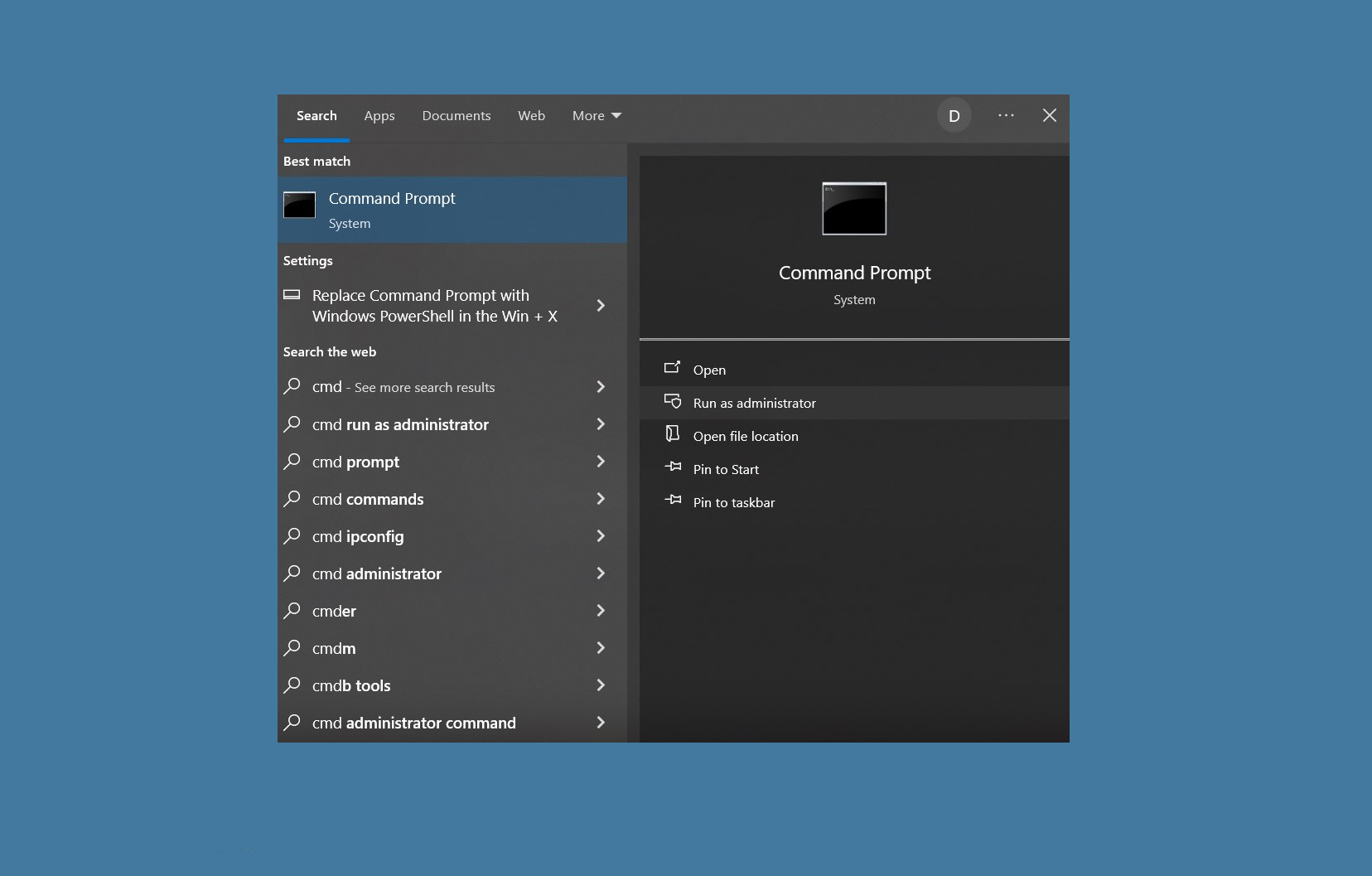The height and width of the screenshot is (876, 1372).
Task: Close the search panel with the X
Action: coord(1049,115)
